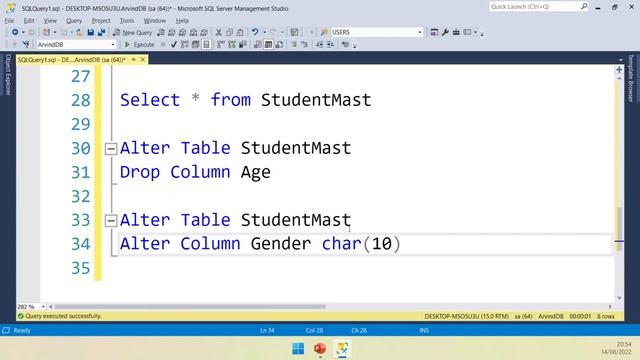The image size is (640, 360).
Task: Click the Copy icon
Action: [x=229, y=32]
